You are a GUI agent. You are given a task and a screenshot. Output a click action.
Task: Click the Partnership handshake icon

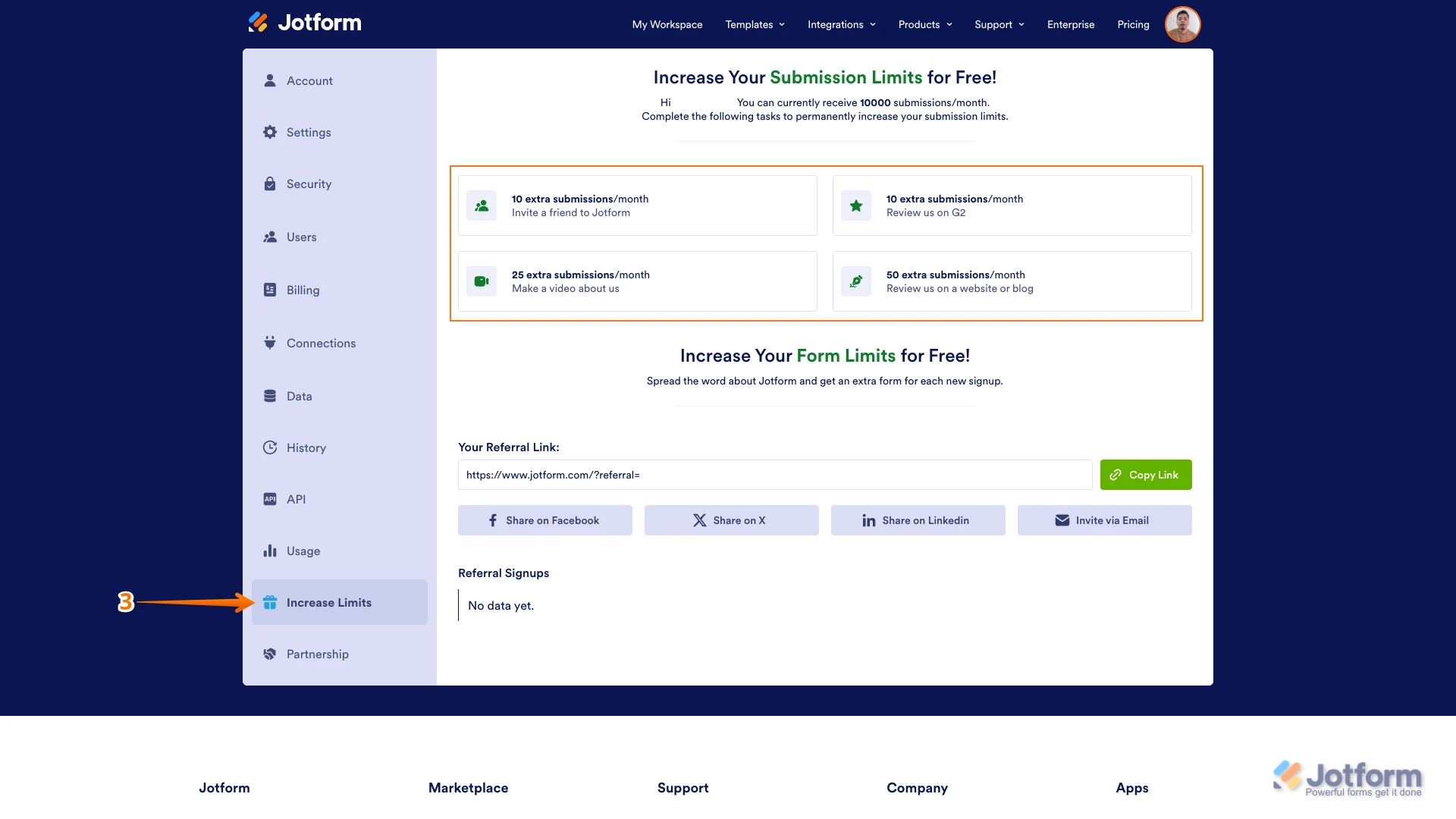[270, 654]
